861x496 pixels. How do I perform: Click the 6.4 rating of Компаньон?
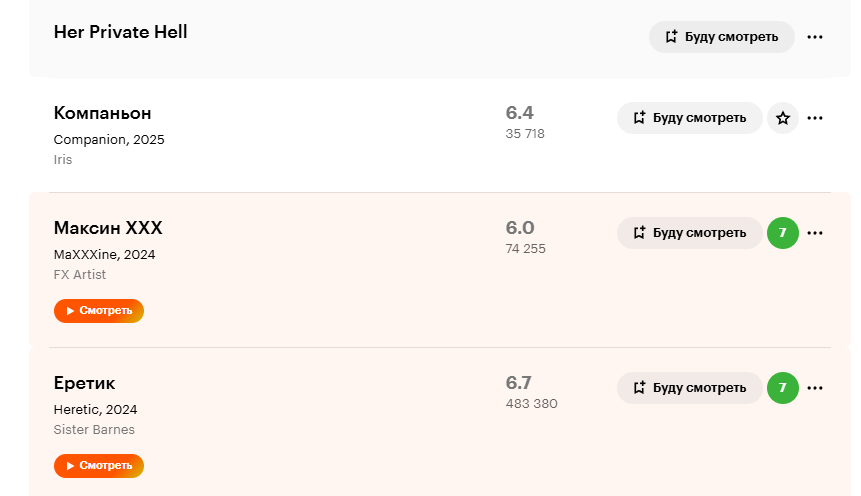point(519,113)
